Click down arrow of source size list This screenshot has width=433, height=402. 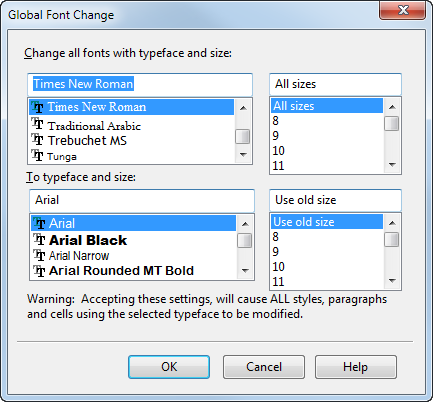392,165
